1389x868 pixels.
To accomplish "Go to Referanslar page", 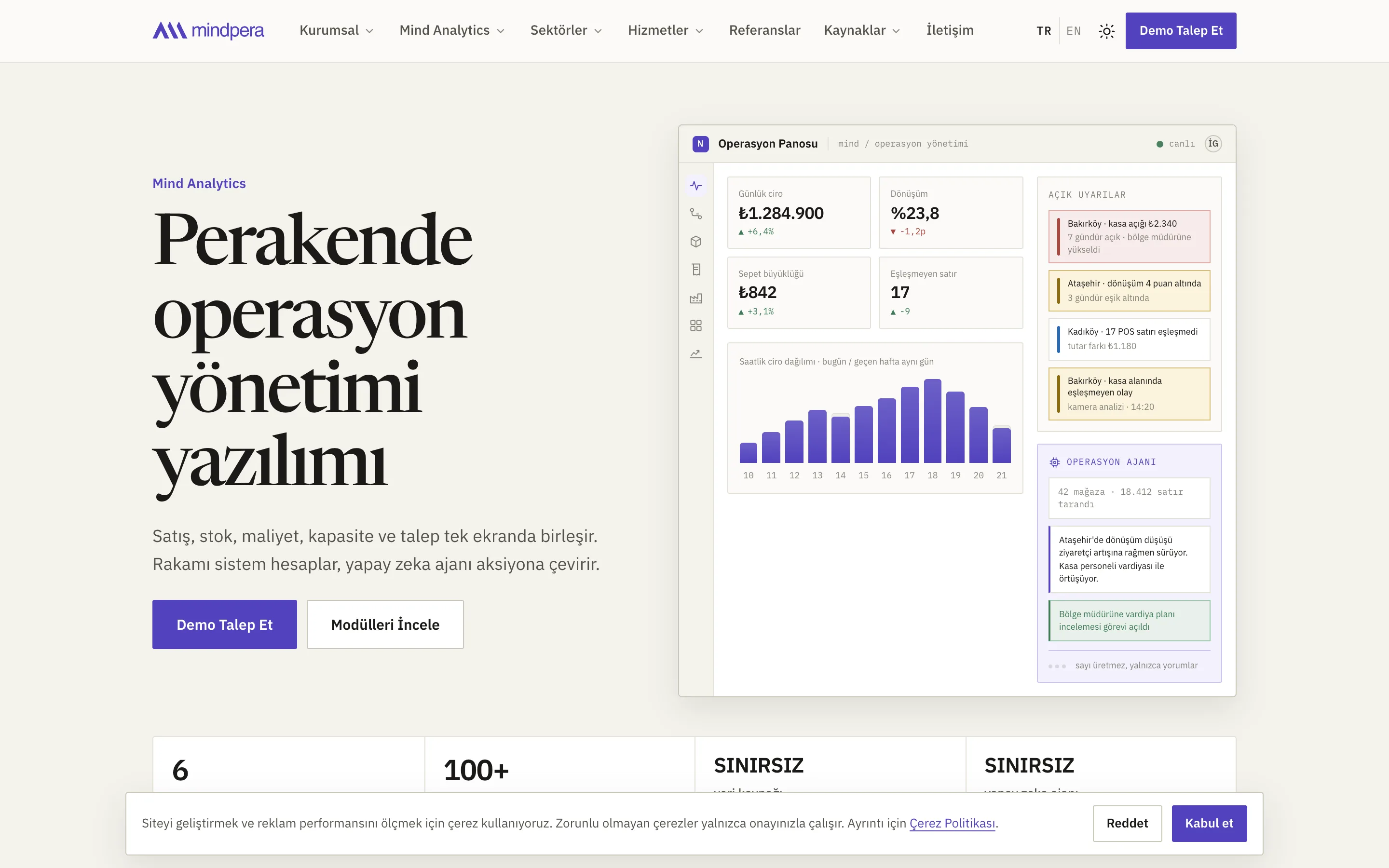I will (764, 30).
